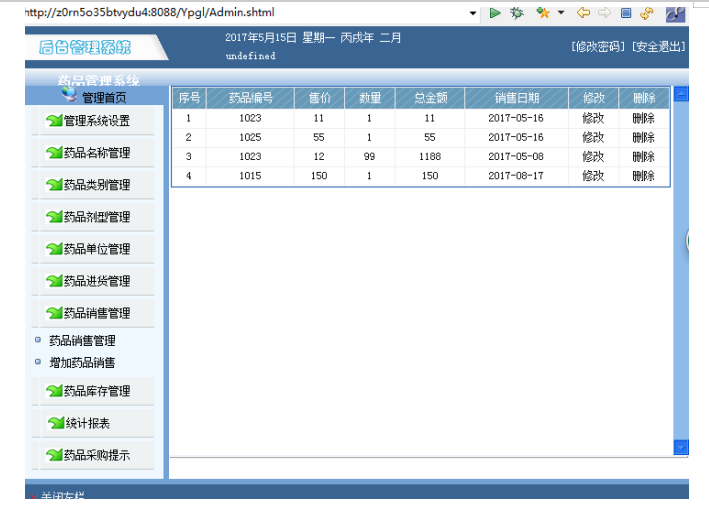This screenshot has height=506, width=709.
Task: Click the total amount cell 1188
Action: [x=430, y=157]
